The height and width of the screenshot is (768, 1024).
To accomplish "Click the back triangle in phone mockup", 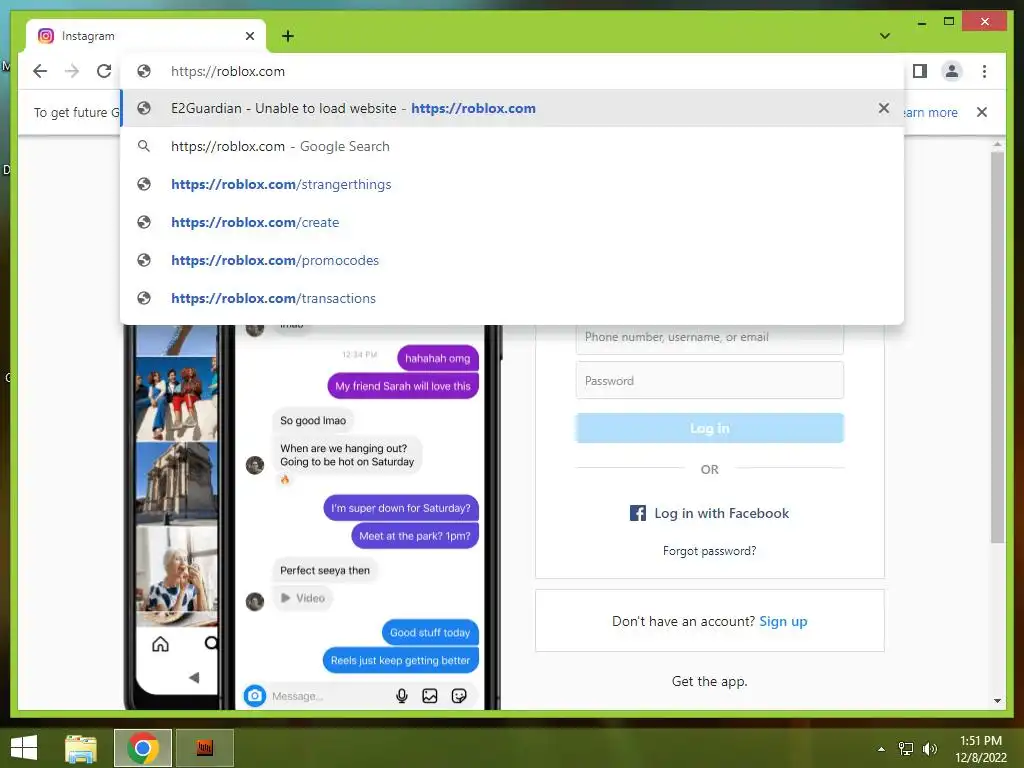I will [x=194, y=677].
